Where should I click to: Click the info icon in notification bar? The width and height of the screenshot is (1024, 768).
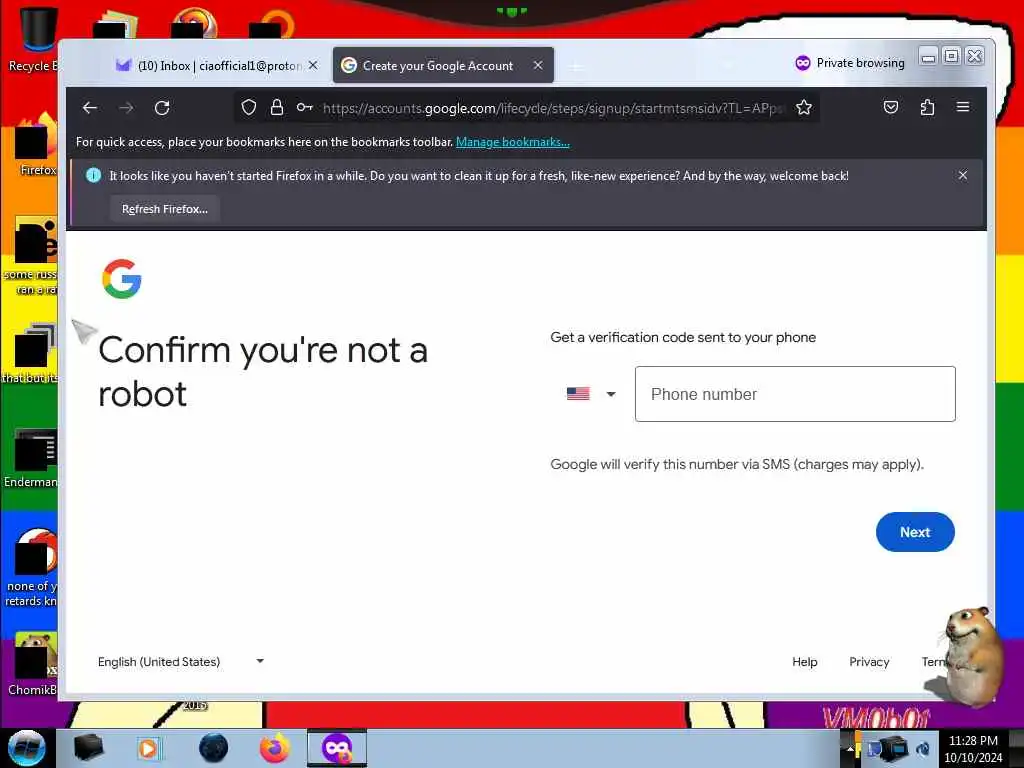coord(93,175)
